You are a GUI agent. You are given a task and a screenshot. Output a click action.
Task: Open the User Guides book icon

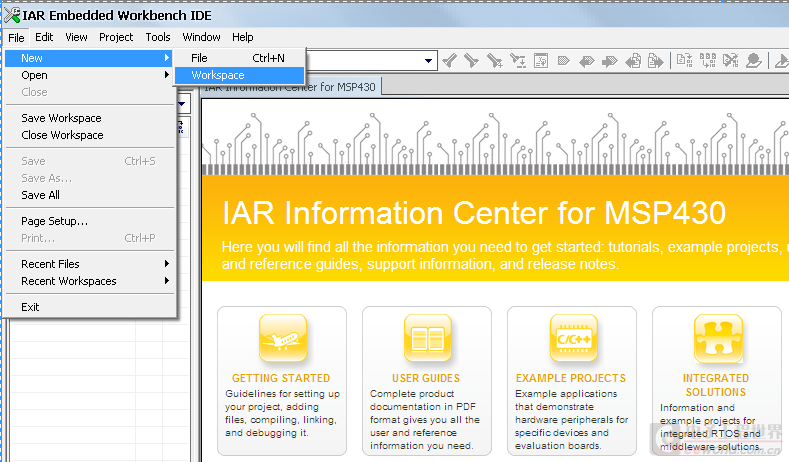point(427,338)
